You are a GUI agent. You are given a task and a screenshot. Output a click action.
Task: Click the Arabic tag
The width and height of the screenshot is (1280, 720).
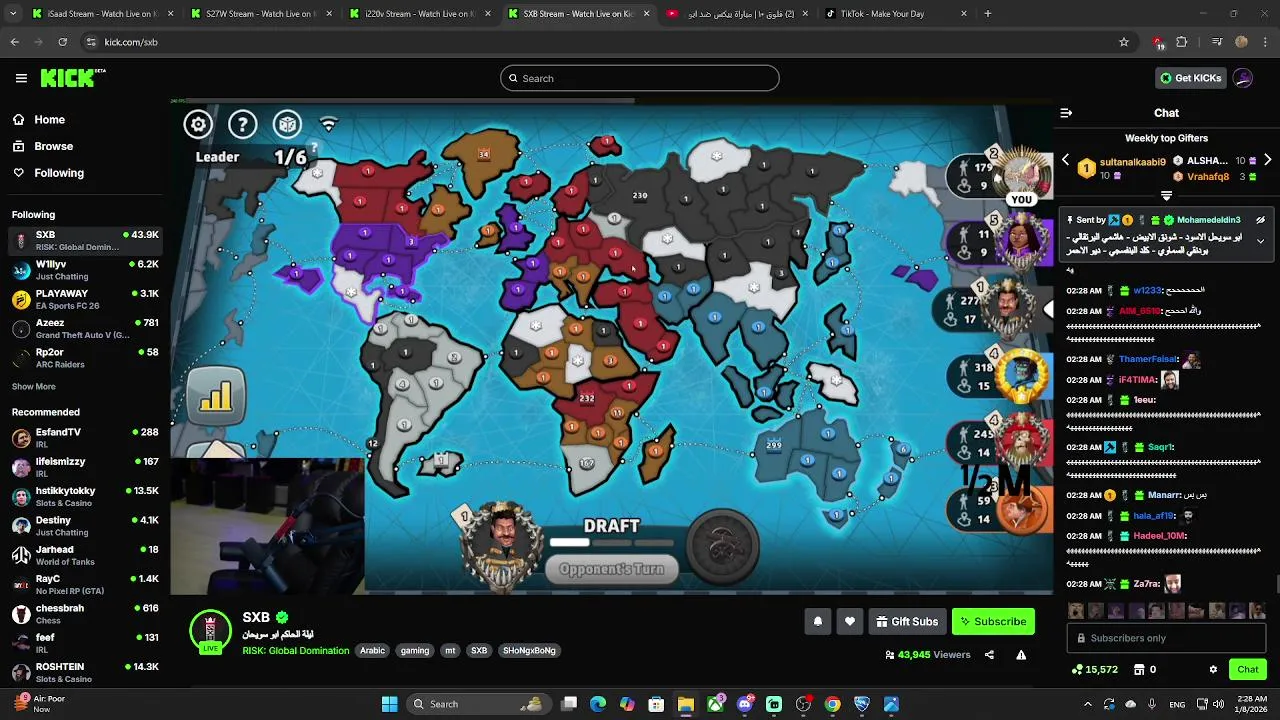tap(372, 651)
